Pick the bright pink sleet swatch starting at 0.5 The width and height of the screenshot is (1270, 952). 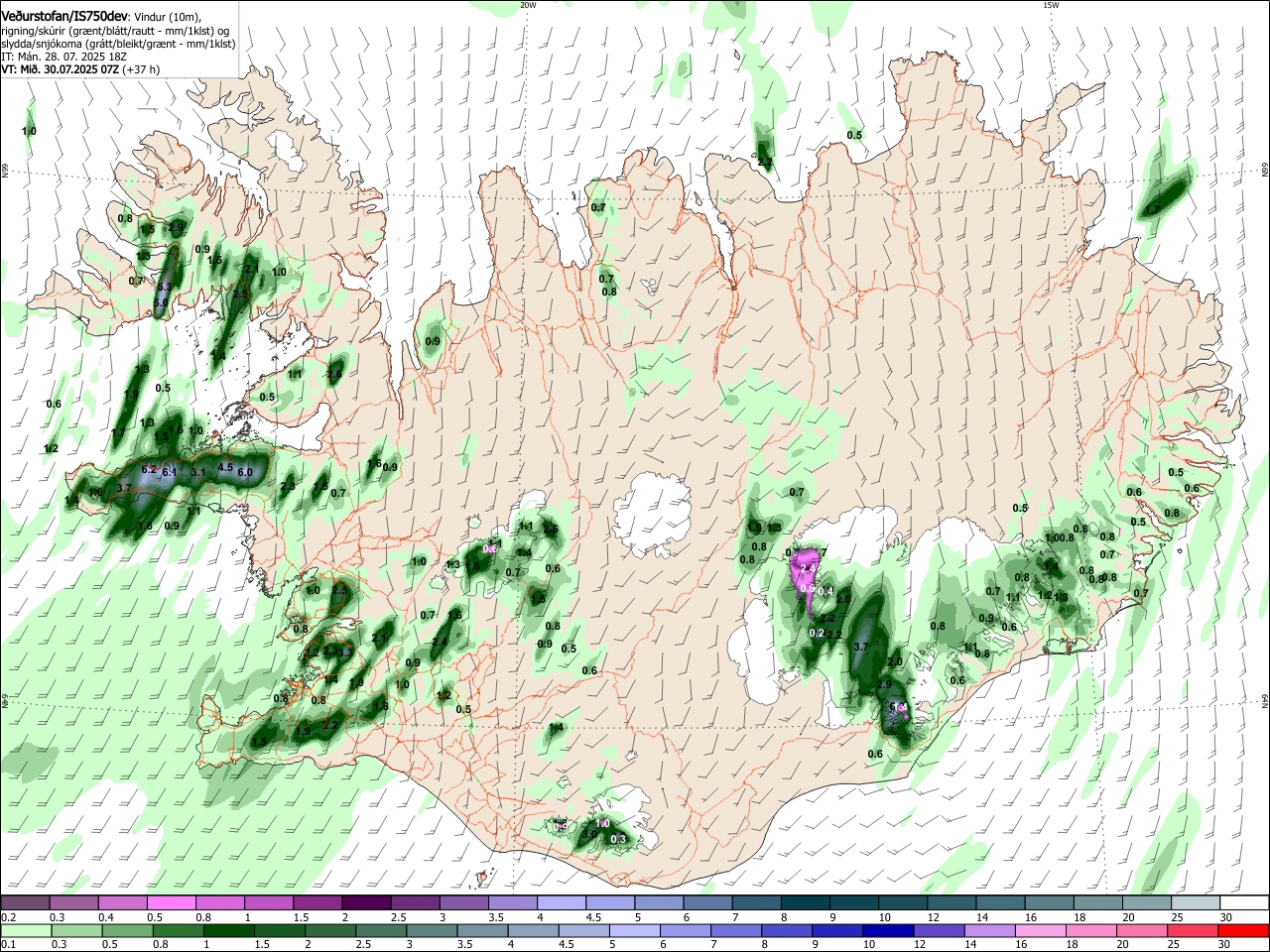(171, 903)
